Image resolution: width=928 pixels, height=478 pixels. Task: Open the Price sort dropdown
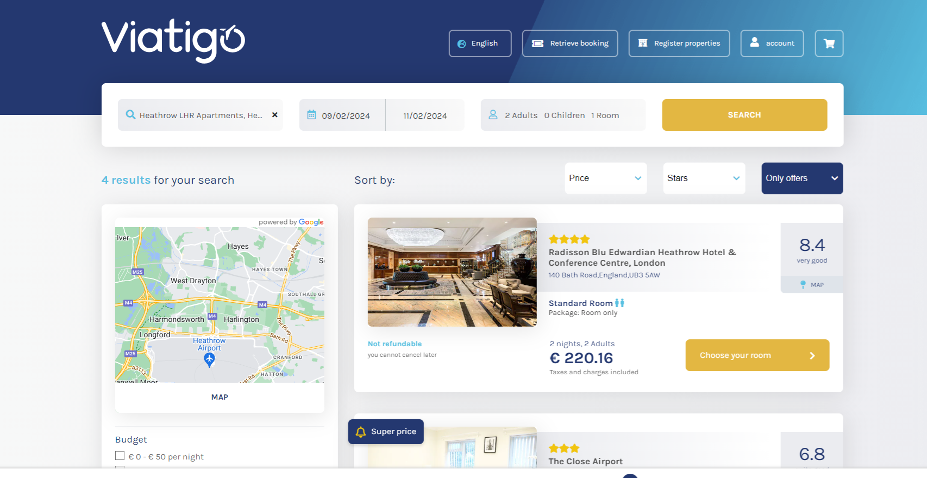[x=605, y=178]
